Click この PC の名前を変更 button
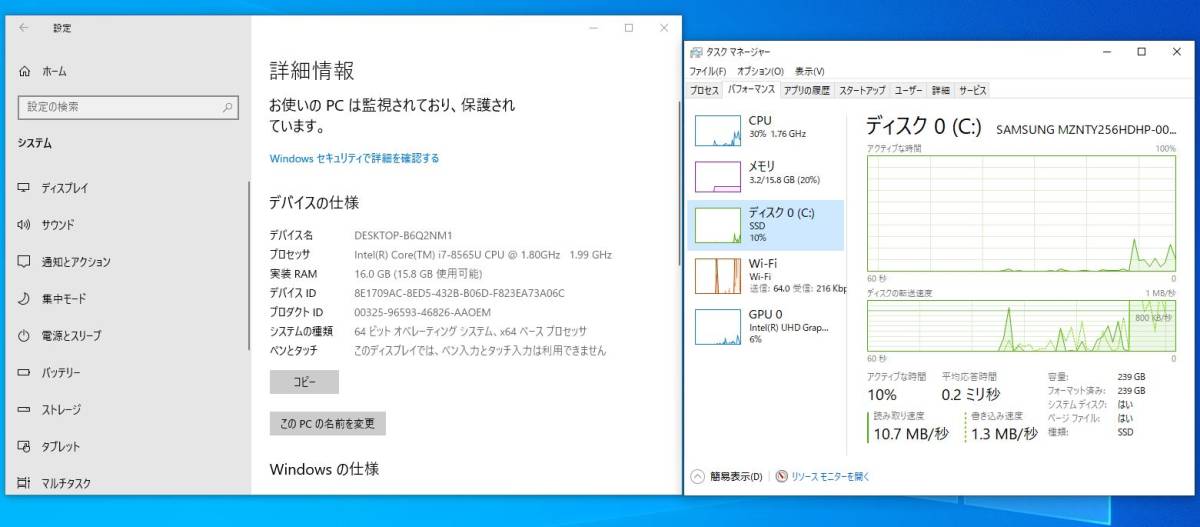Viewport: 1200px width, 527px height. [x=327, y=423]
